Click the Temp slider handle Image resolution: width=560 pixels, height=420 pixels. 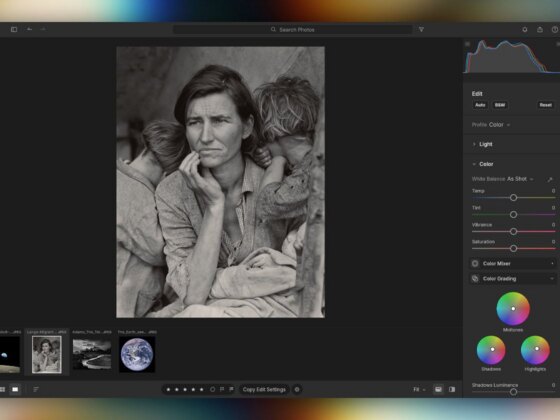point(513,198)
